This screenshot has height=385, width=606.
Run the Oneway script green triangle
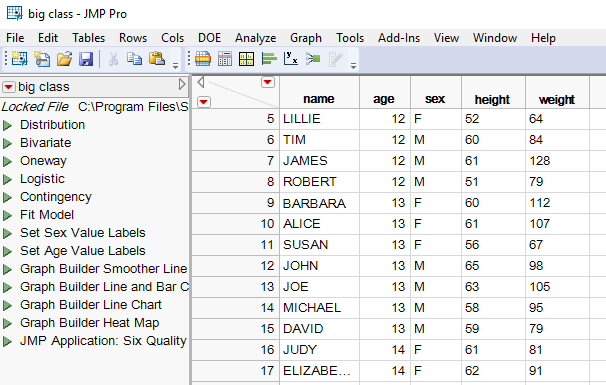(x=7, y=161)
